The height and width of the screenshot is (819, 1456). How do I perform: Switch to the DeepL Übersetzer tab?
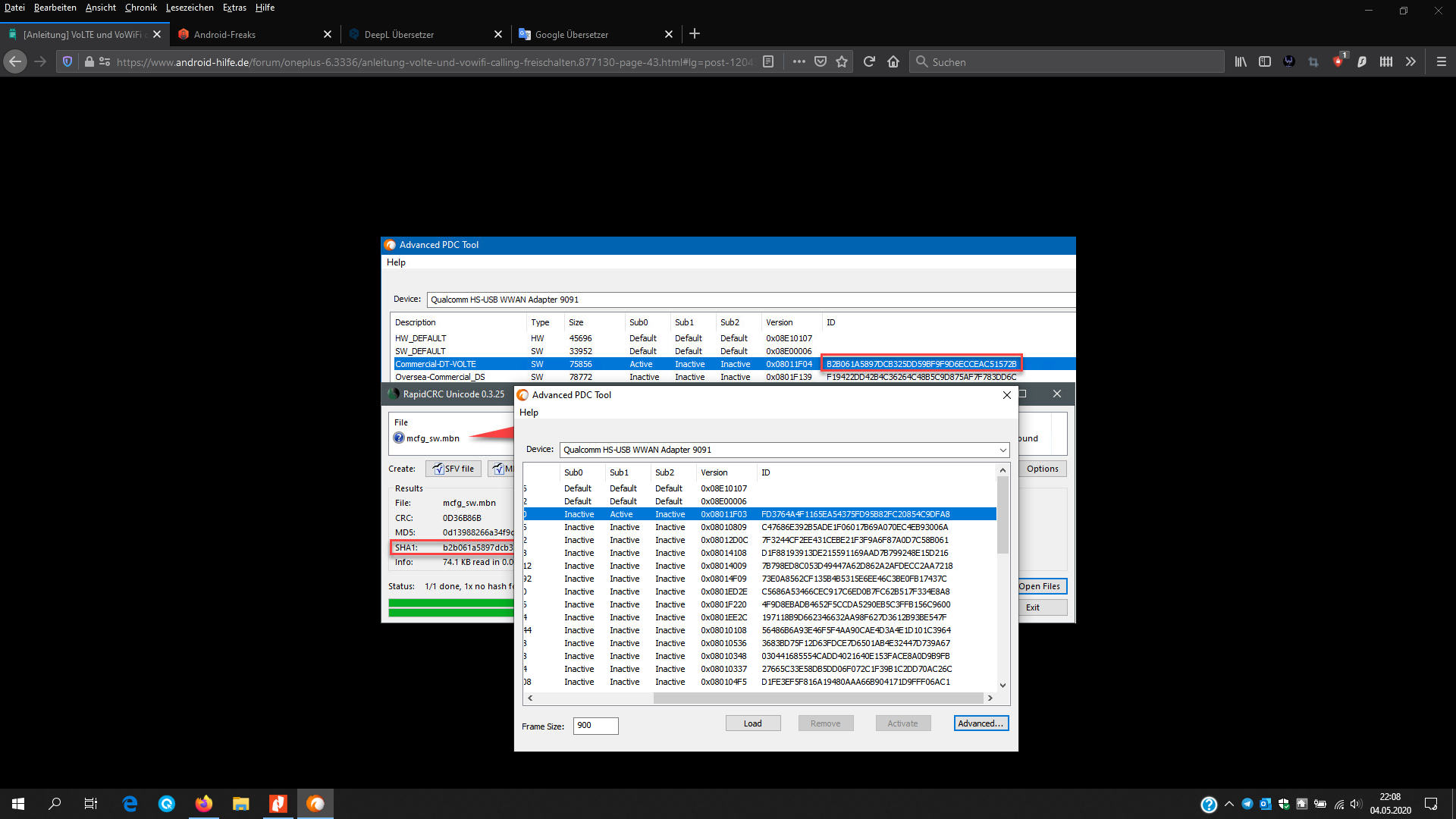417,34
